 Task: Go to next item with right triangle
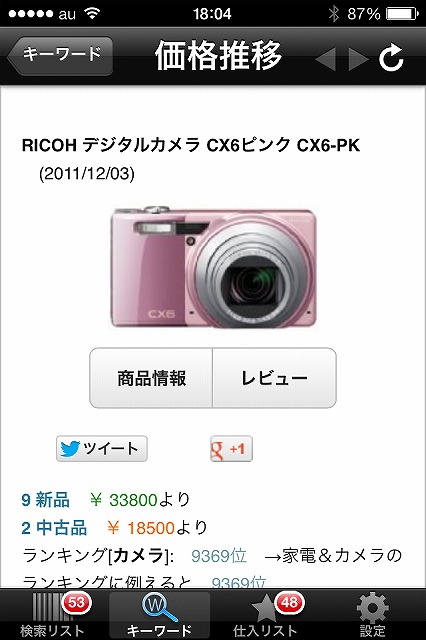359,59
